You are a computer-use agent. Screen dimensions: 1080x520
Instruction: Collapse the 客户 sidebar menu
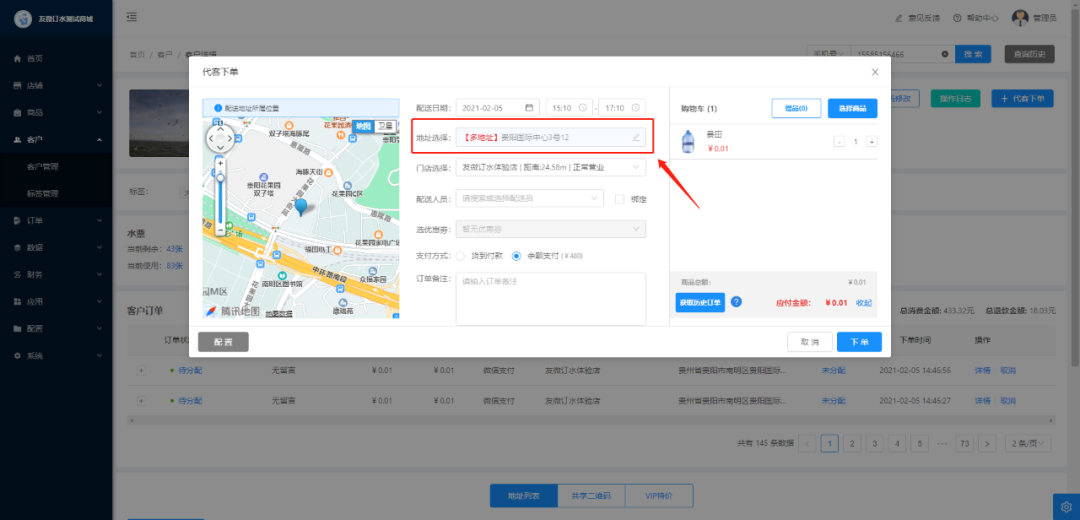pyautogui.click(x=56, y=140)
